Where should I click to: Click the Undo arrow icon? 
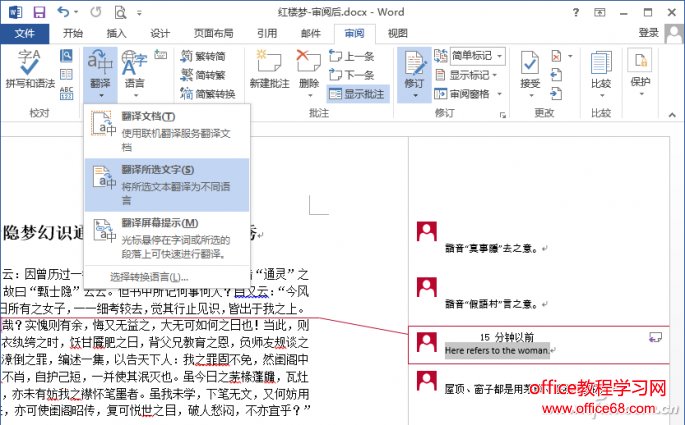click(63, 12)
